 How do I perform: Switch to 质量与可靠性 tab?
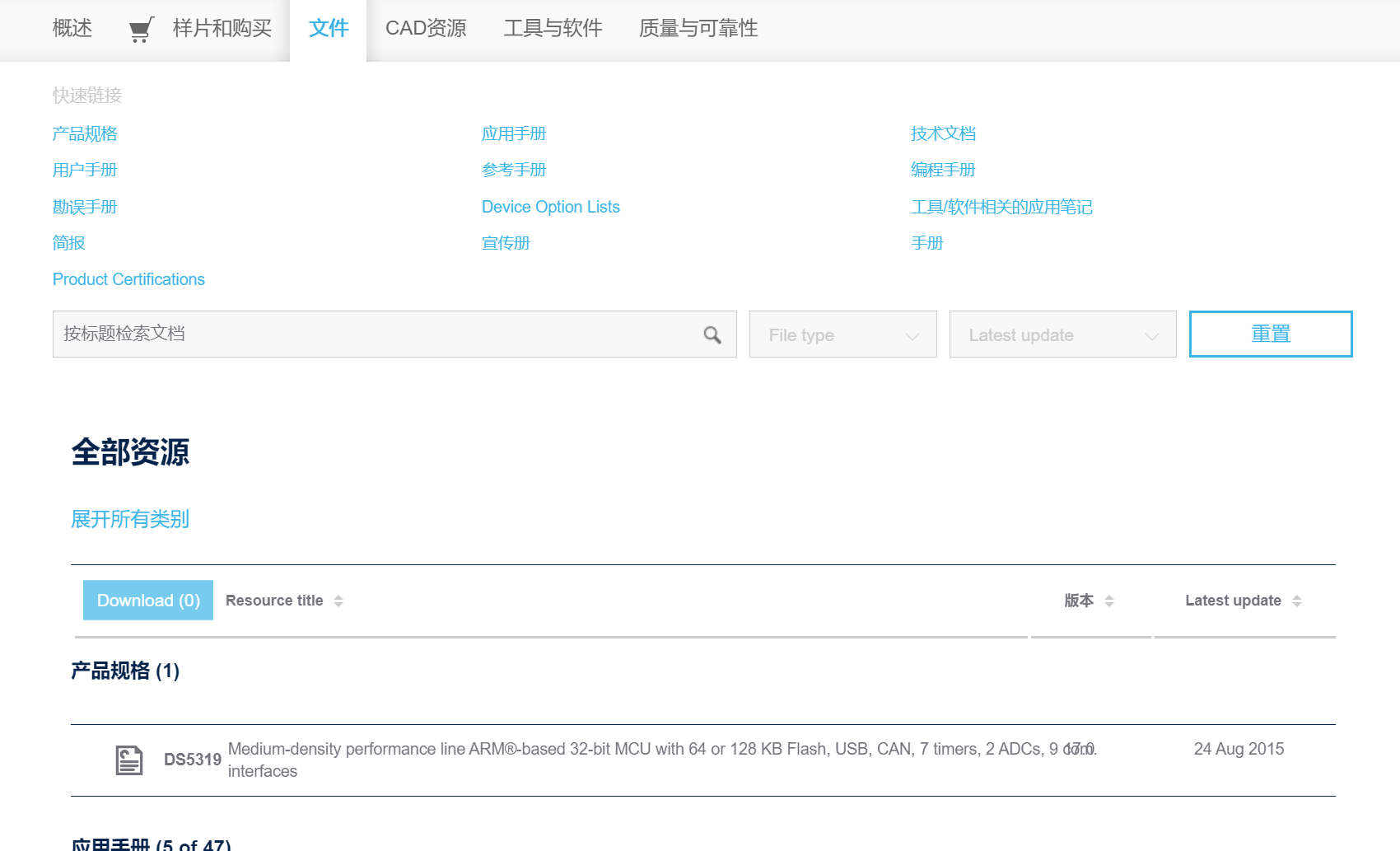[x=698, y=29]
